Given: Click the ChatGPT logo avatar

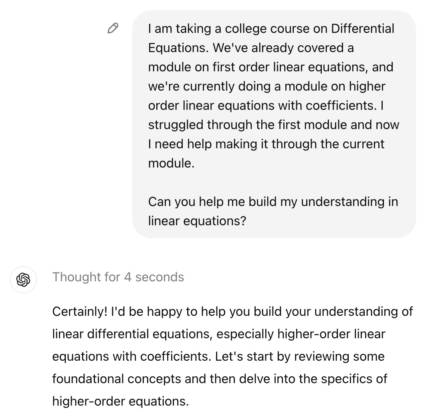Looking at the screenshot, I should click(23, 279).
